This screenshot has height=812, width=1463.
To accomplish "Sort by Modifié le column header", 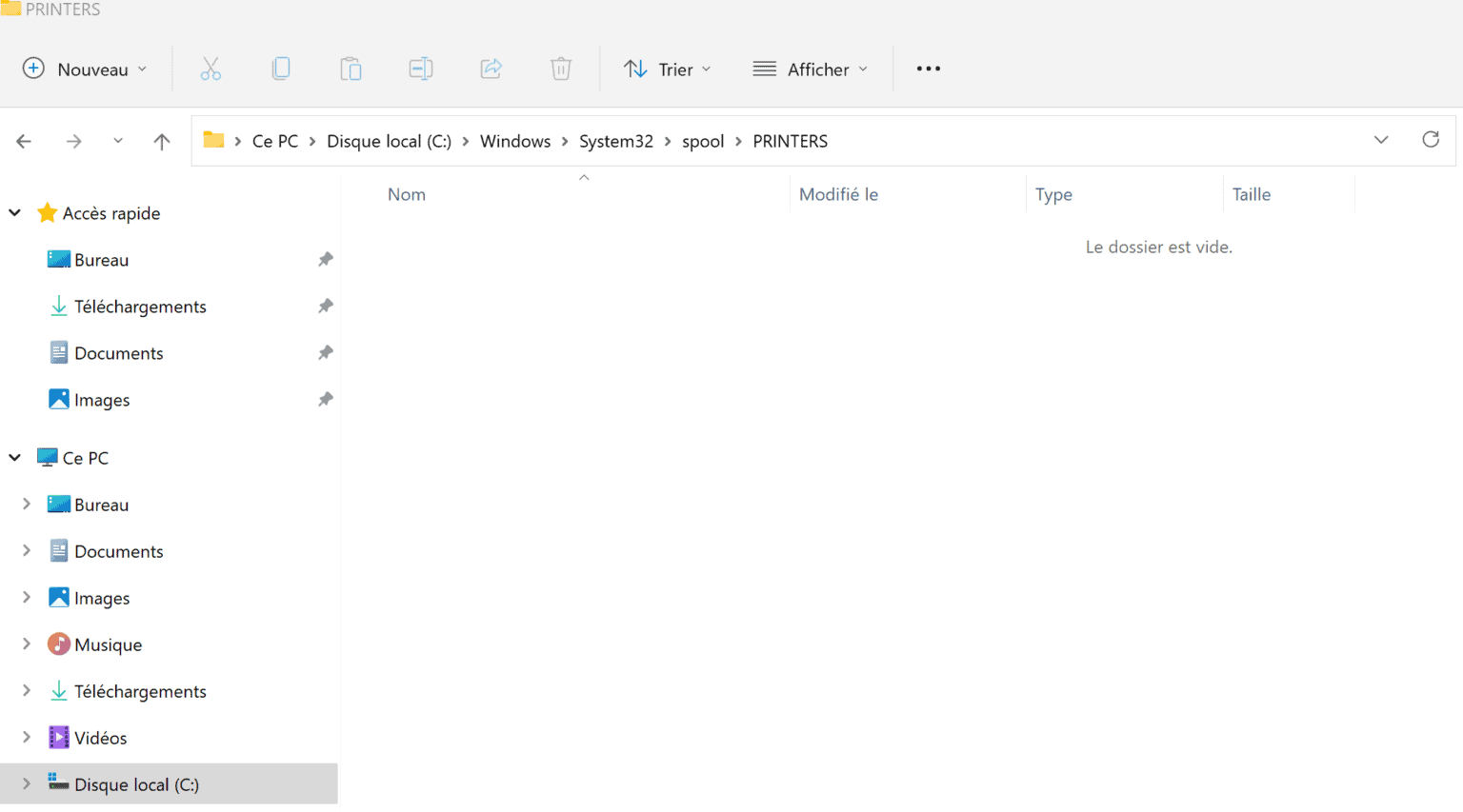I will (838, 194).
